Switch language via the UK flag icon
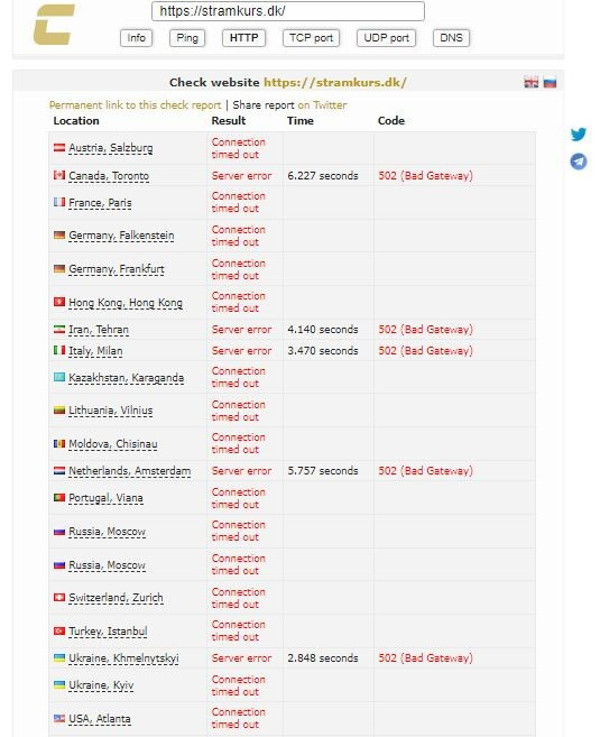The image size is (600, 737). pos(531,83)
